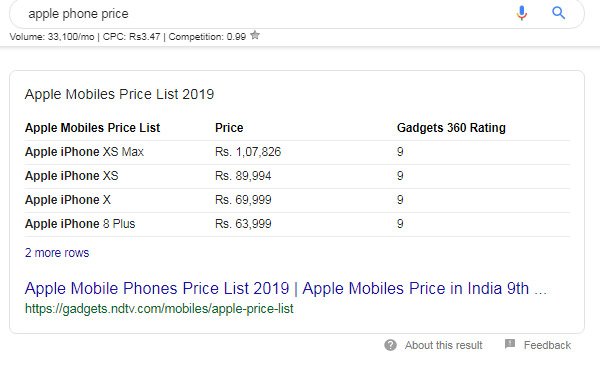Viewport: 600px width, 370px height.
Task: Open the gadgets.ndtv.com apple-price-list URL
Action: tap(159, 309)
